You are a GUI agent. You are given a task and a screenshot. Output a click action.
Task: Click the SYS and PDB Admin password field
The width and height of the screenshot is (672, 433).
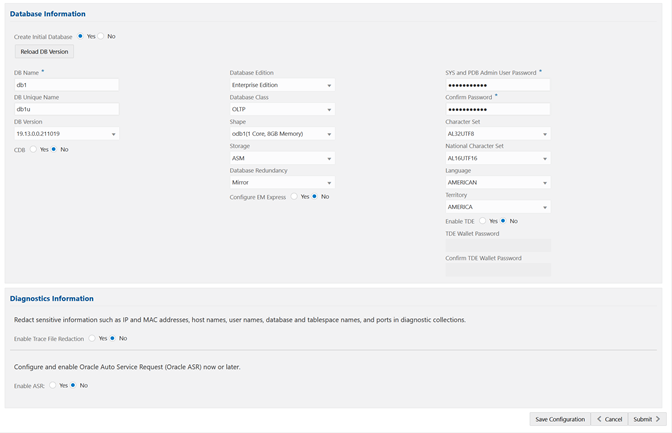498,85
